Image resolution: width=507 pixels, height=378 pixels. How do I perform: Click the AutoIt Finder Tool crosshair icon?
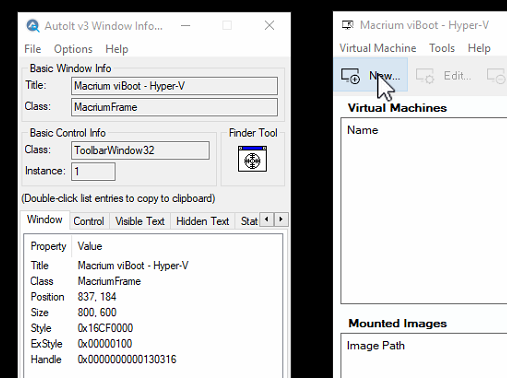pos(252,159)
